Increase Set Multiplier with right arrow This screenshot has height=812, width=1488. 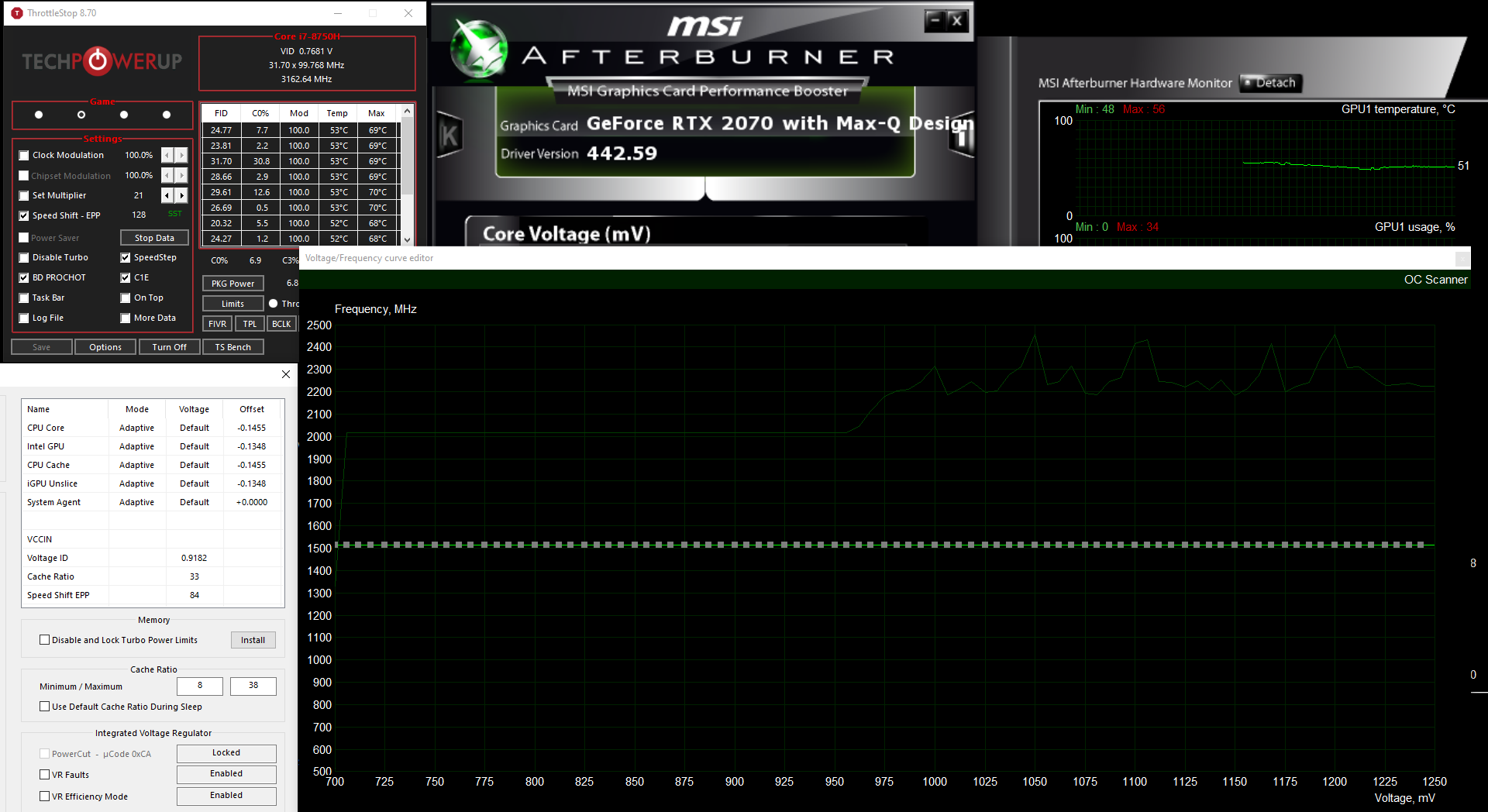pyautogui.click(x=181, y=195)
